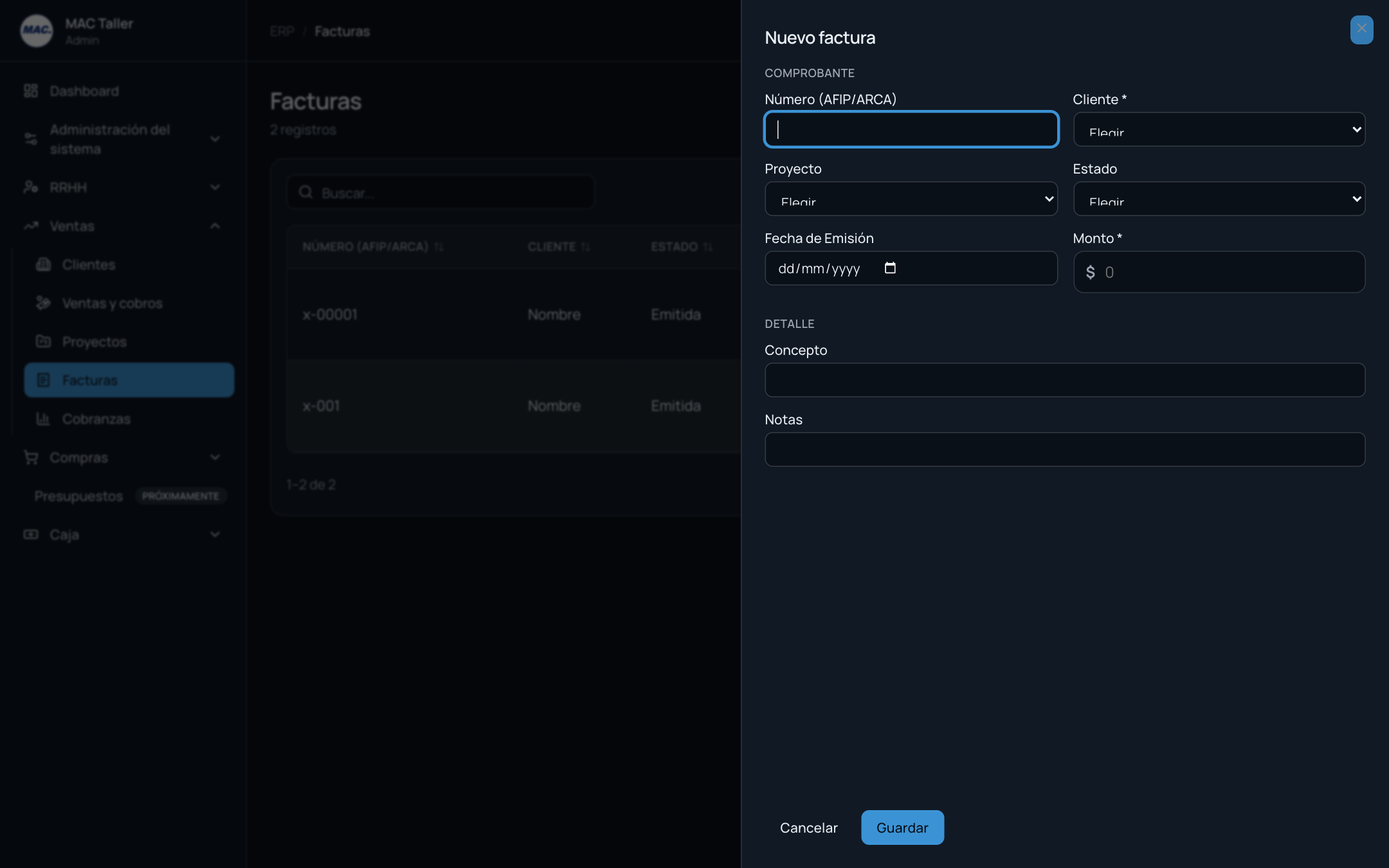Click the RRHH people icon

[x=31, y=187]
